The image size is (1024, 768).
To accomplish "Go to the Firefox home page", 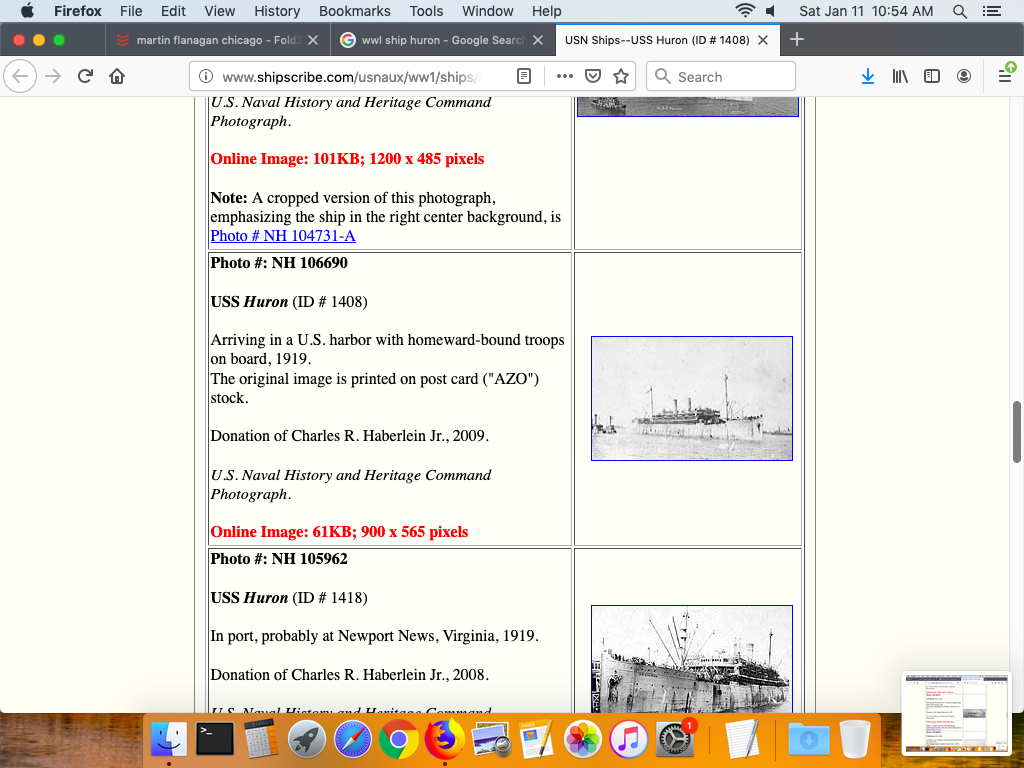I will pos(117,76).
